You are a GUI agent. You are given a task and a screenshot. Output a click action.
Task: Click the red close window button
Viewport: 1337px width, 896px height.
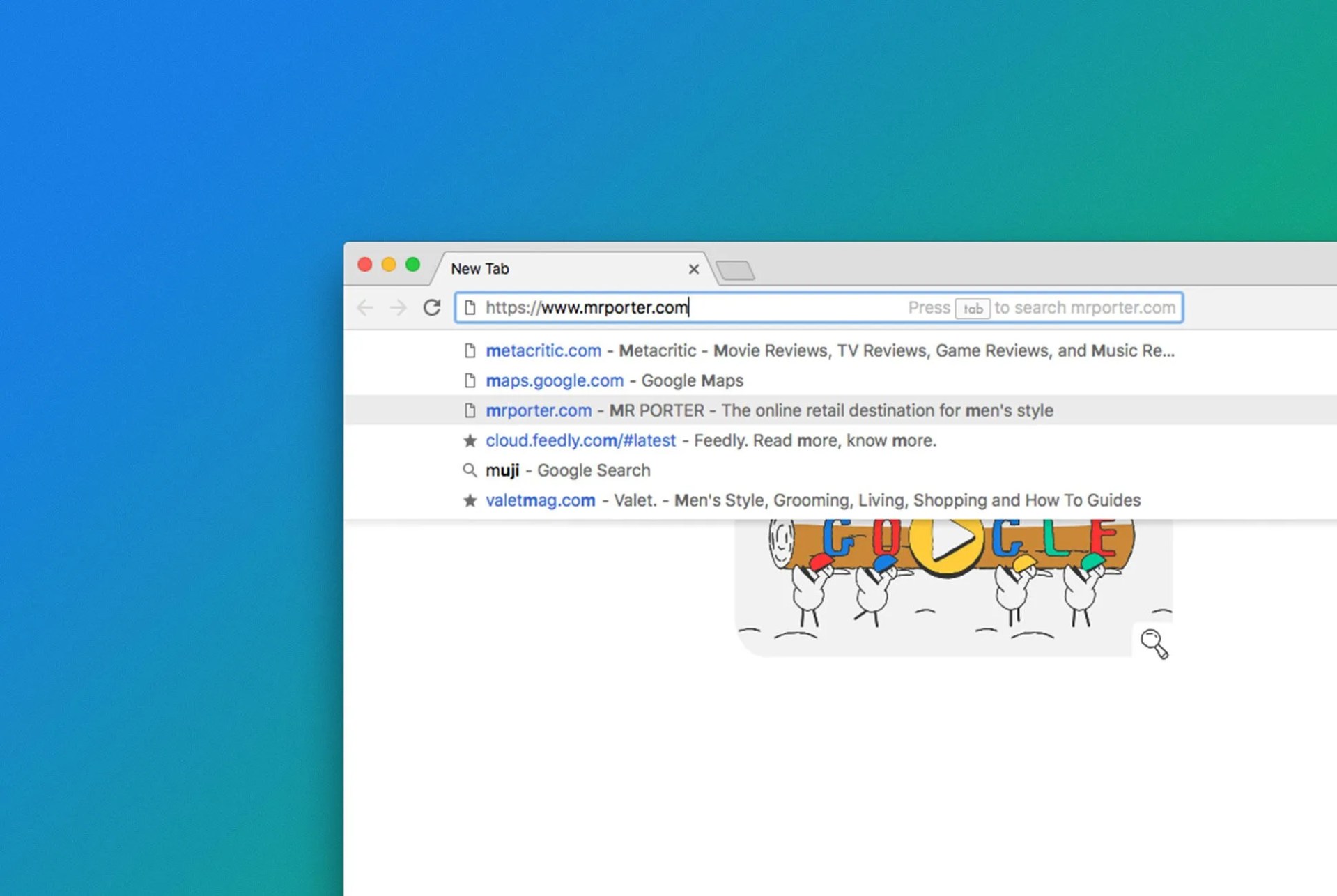364,265
